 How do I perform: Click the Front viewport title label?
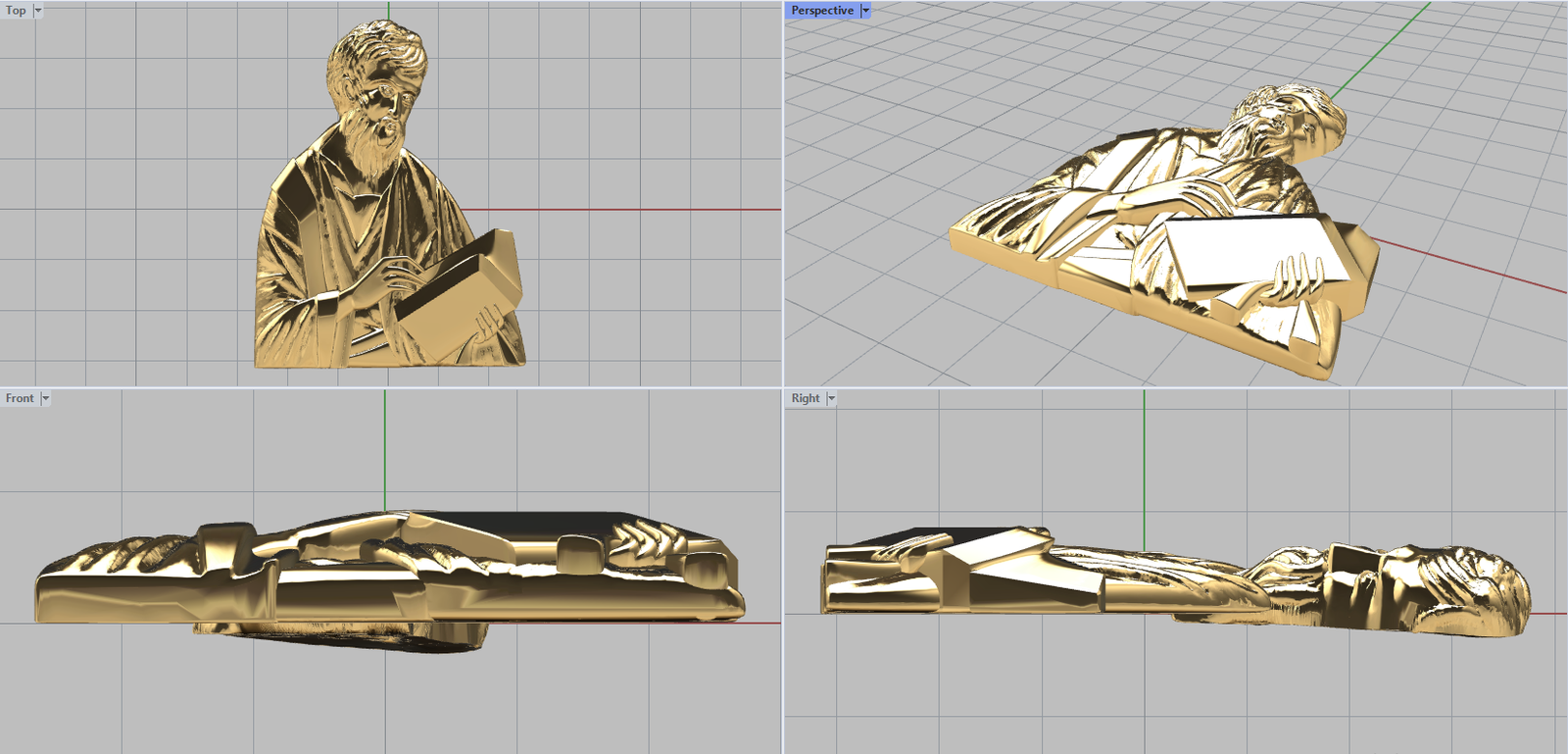point(20,398)
